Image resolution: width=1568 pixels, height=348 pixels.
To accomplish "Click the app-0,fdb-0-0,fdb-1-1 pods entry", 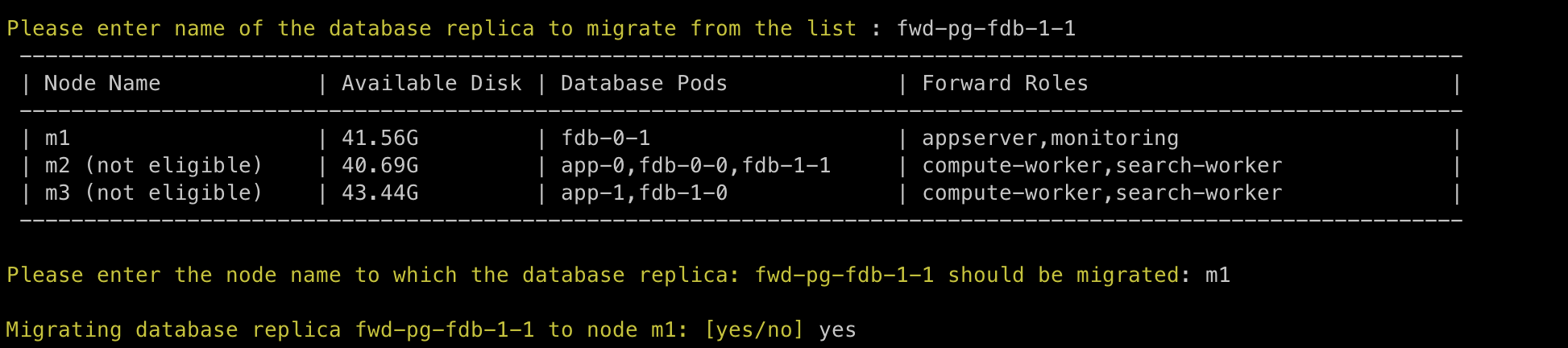I will coord(695,166).
